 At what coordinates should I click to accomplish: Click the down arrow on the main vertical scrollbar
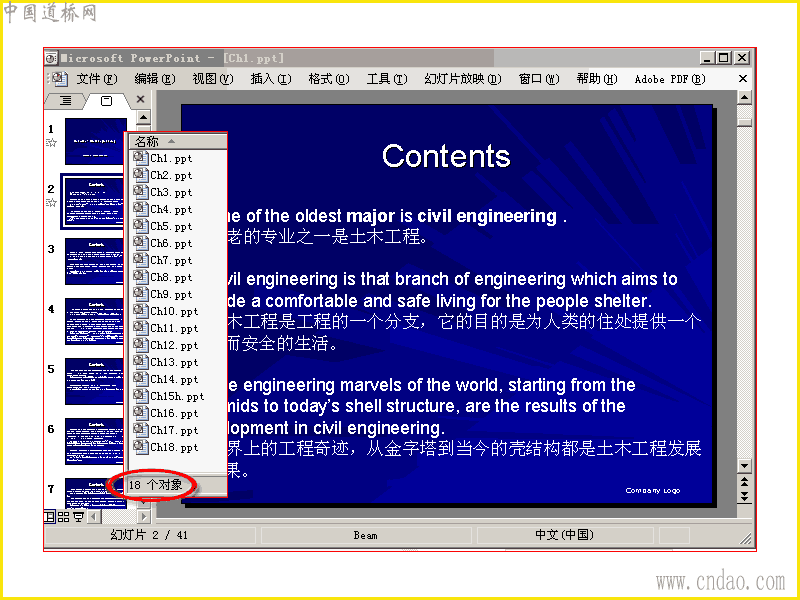[744, 466]
